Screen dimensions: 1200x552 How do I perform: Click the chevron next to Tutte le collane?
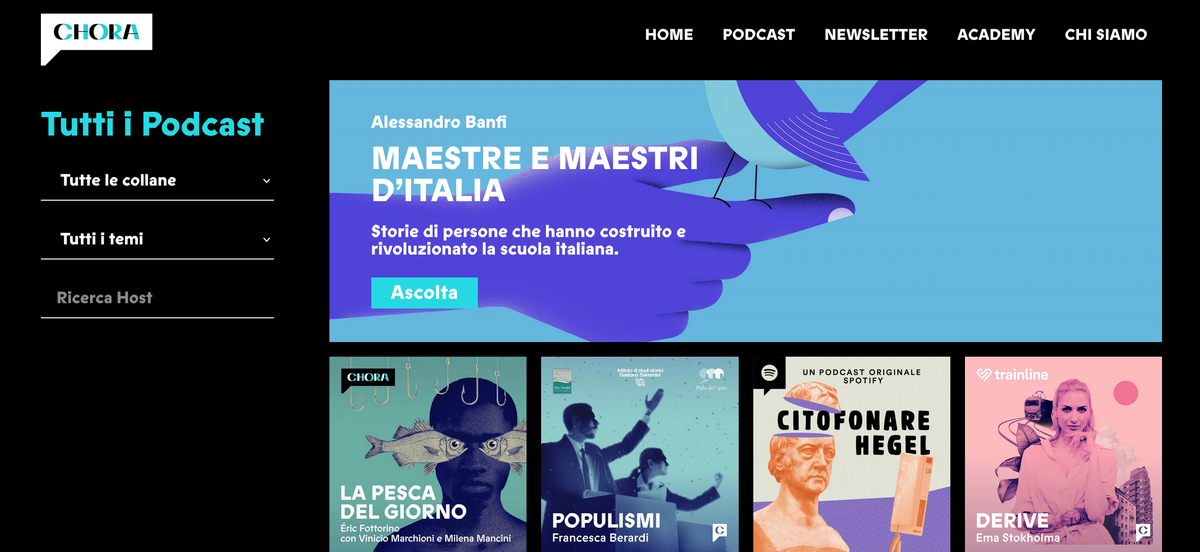(x=266, y=181)
